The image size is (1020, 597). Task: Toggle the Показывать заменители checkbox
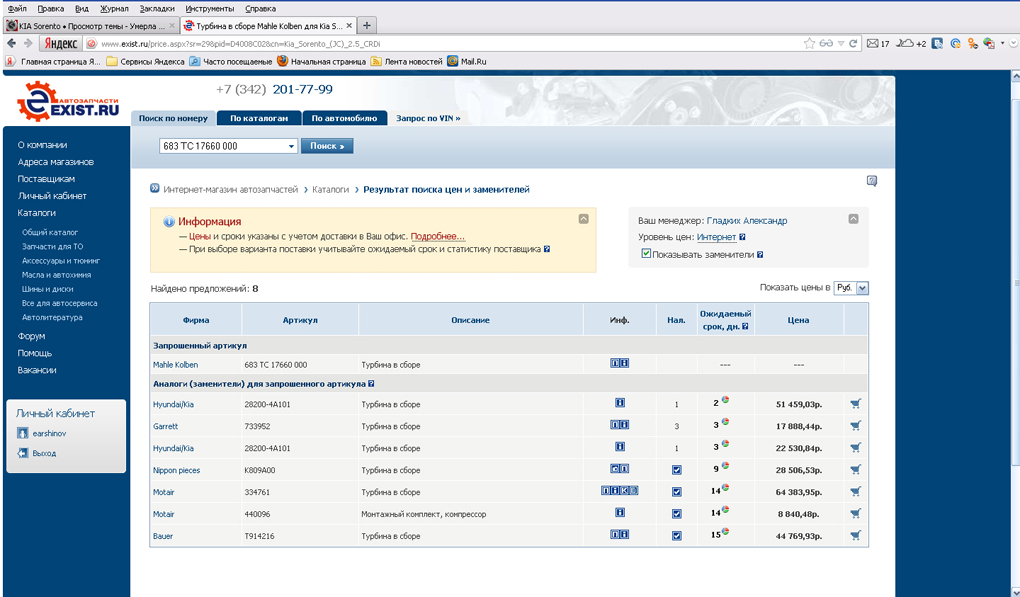point(646,254)
